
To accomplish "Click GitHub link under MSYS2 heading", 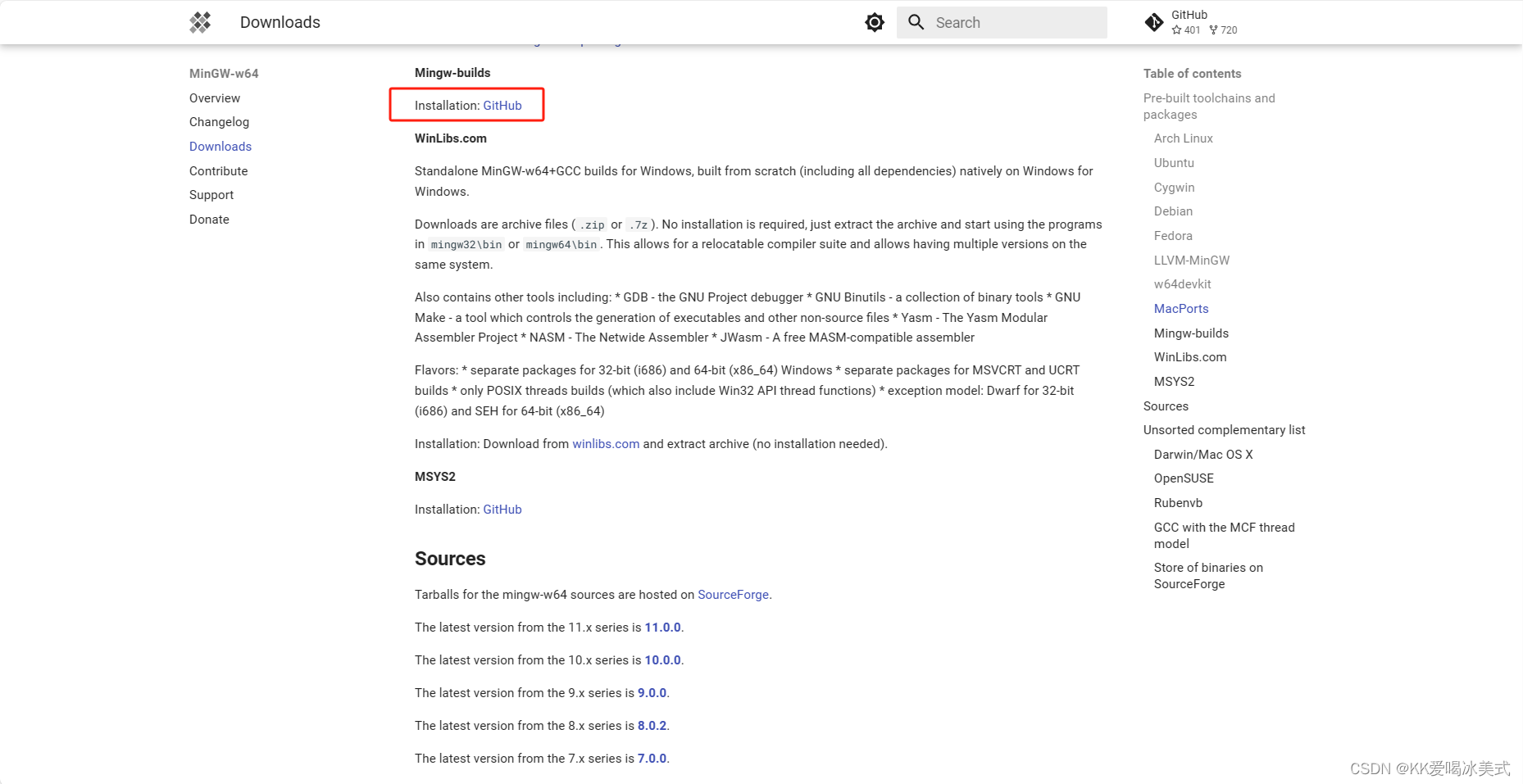I will pos(502,509).
